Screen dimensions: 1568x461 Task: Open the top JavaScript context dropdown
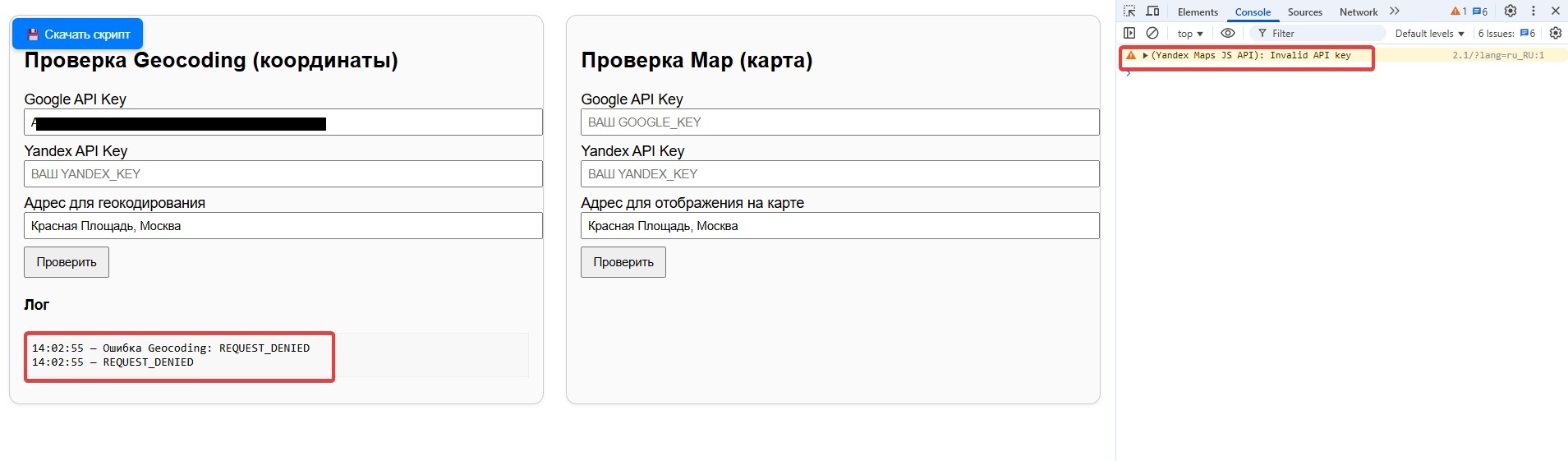(1189, 34)
